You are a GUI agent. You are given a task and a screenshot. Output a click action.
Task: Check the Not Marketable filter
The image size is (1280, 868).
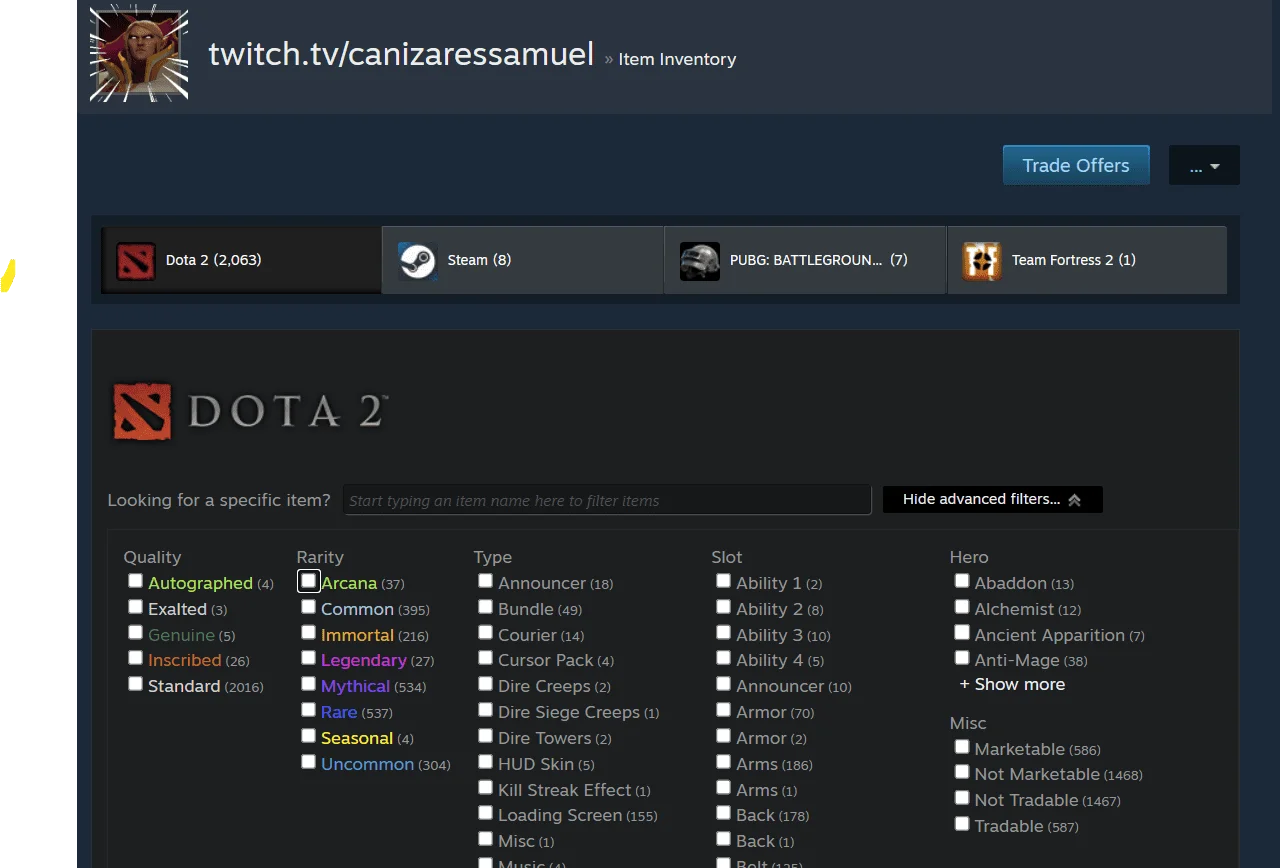coord(961,772)
